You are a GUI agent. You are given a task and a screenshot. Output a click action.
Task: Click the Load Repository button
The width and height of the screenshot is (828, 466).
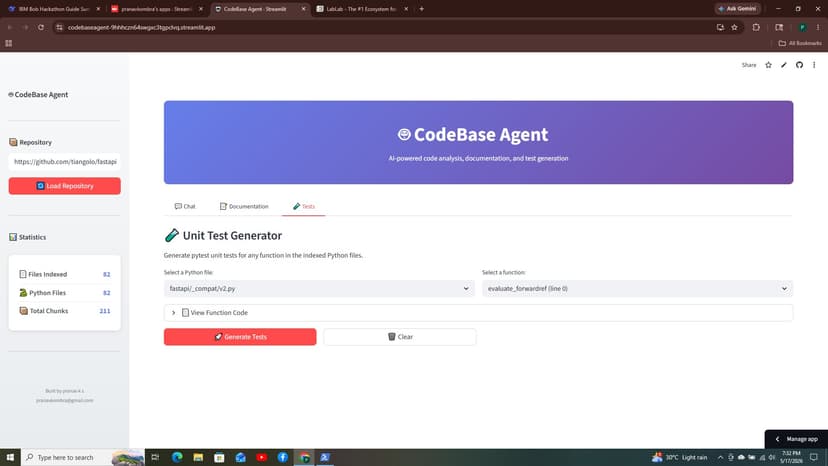pos(64,186)
